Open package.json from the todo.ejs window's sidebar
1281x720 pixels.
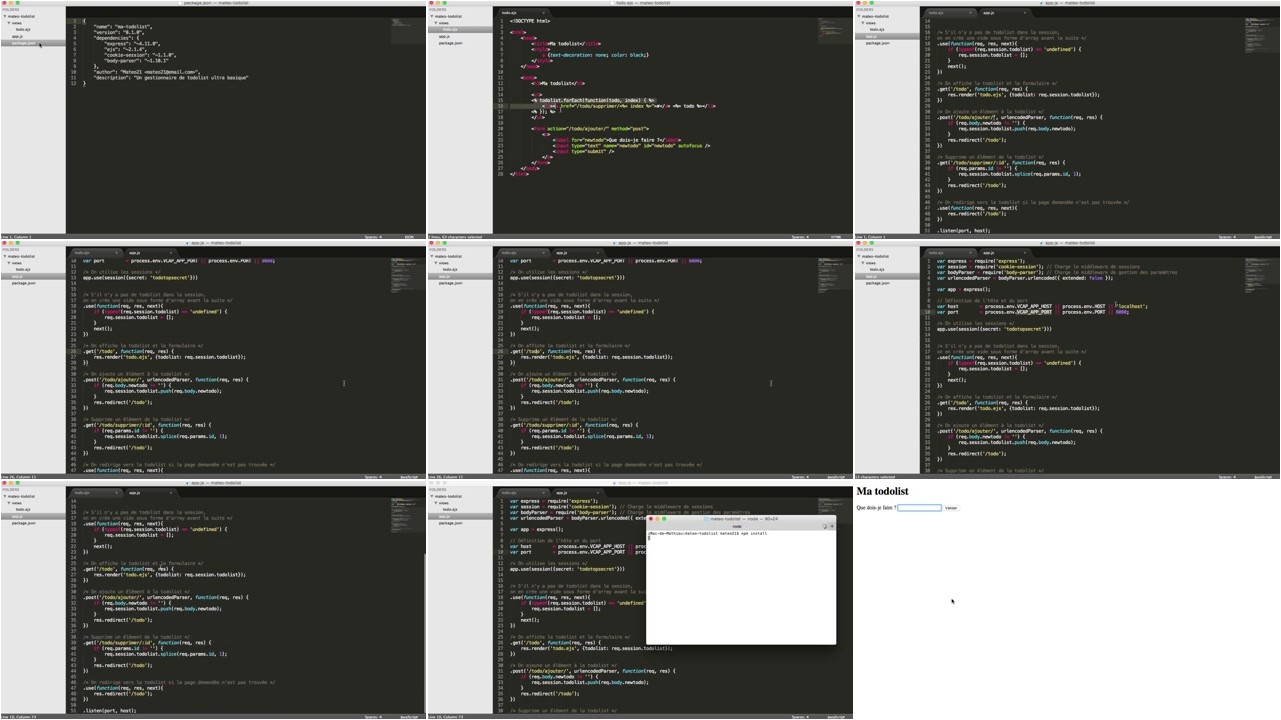pos(450,43)
